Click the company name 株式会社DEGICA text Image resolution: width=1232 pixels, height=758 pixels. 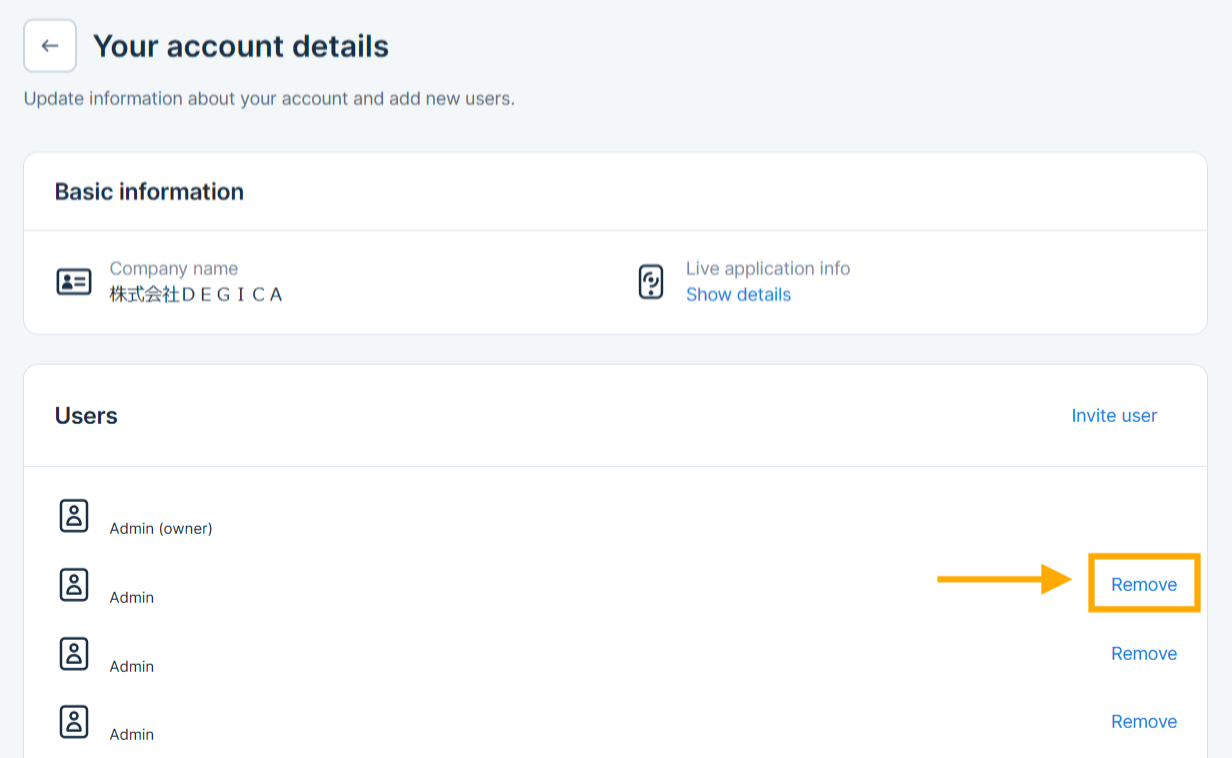coord(196,295)
